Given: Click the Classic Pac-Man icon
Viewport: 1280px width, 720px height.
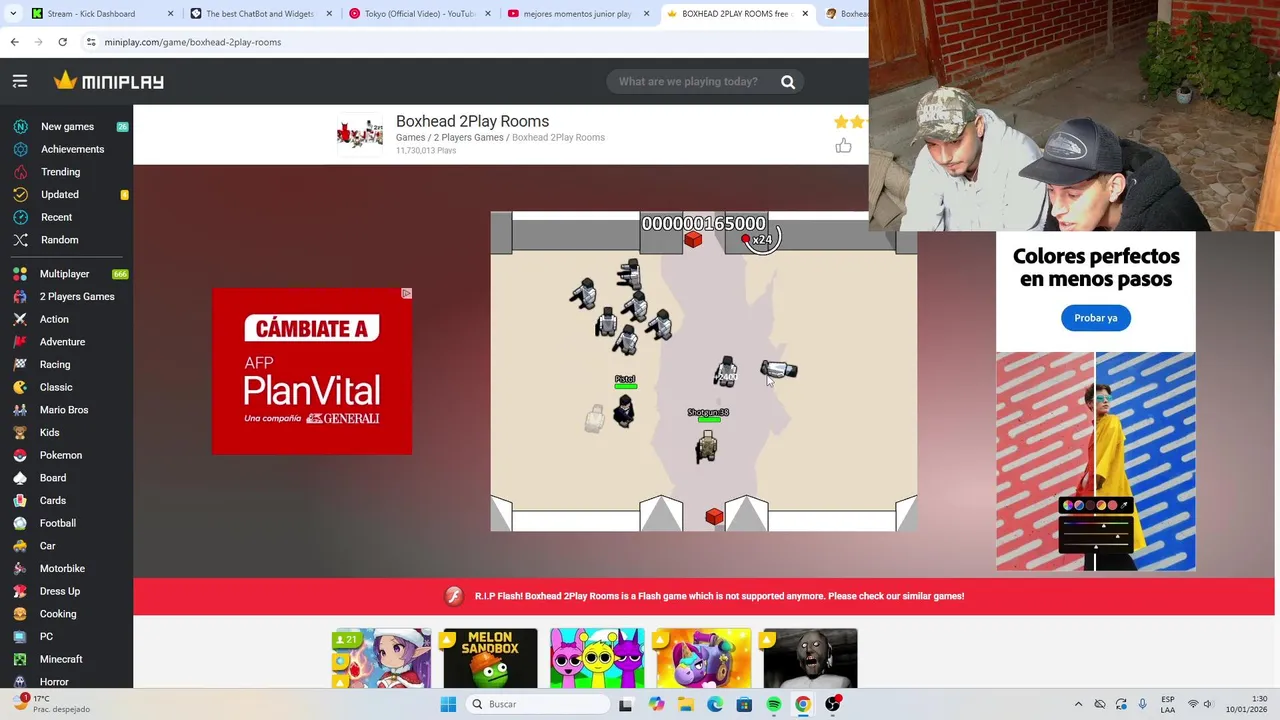Looking at the screenshot, I should 20,387.
